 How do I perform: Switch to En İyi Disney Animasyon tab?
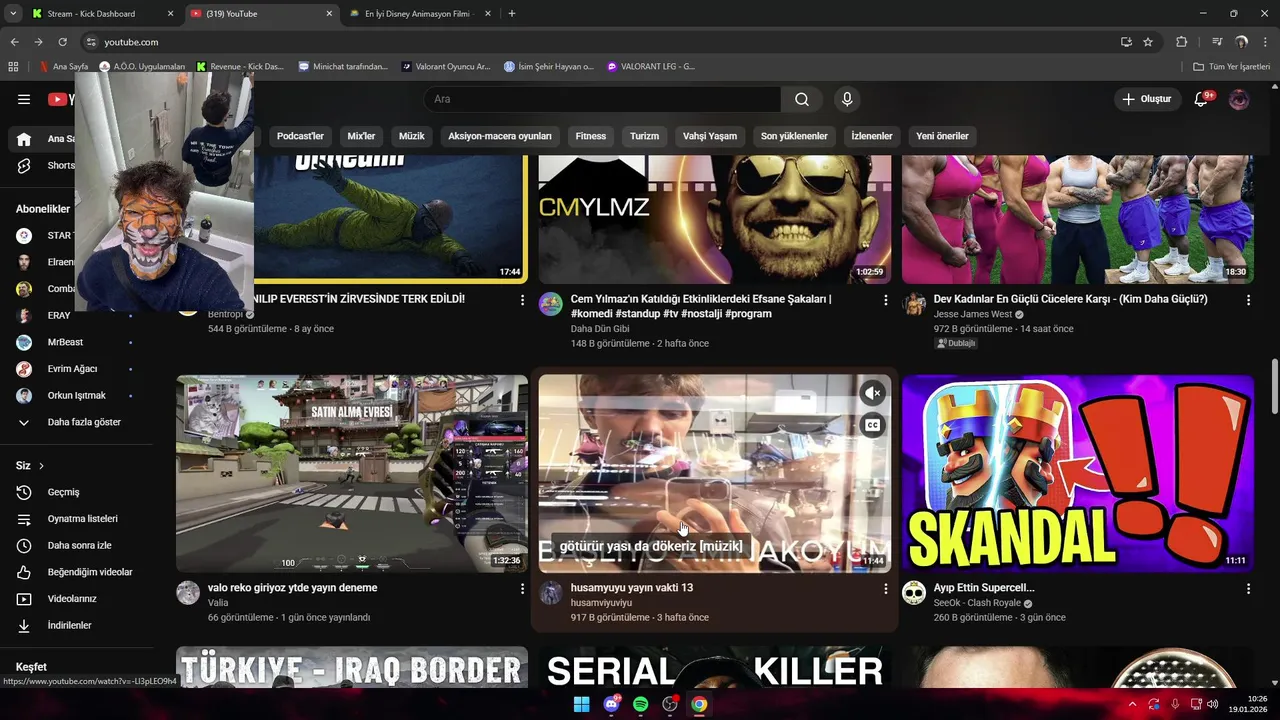click(x=420, y=14)
